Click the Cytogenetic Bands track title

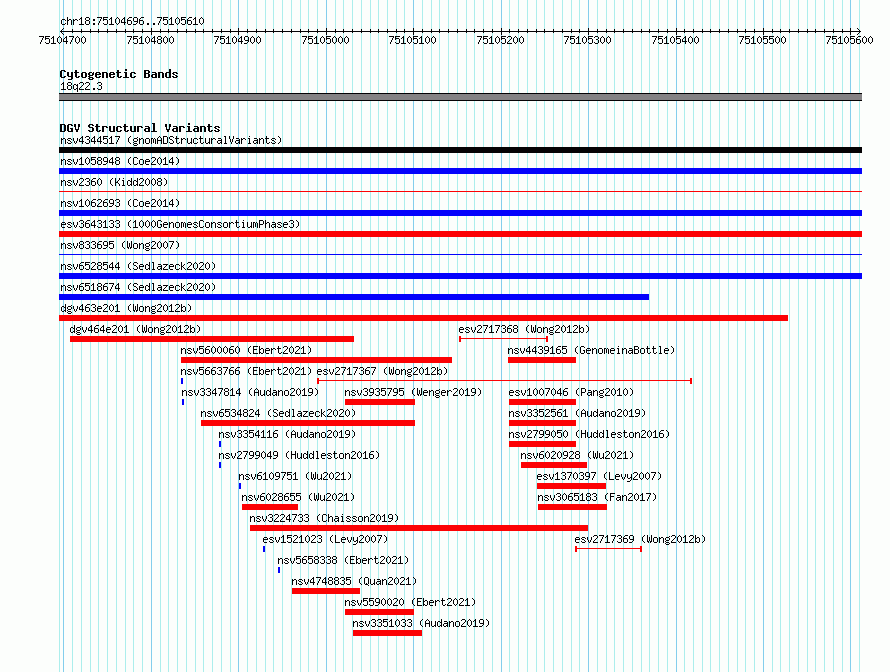click(x=119, y=74)
